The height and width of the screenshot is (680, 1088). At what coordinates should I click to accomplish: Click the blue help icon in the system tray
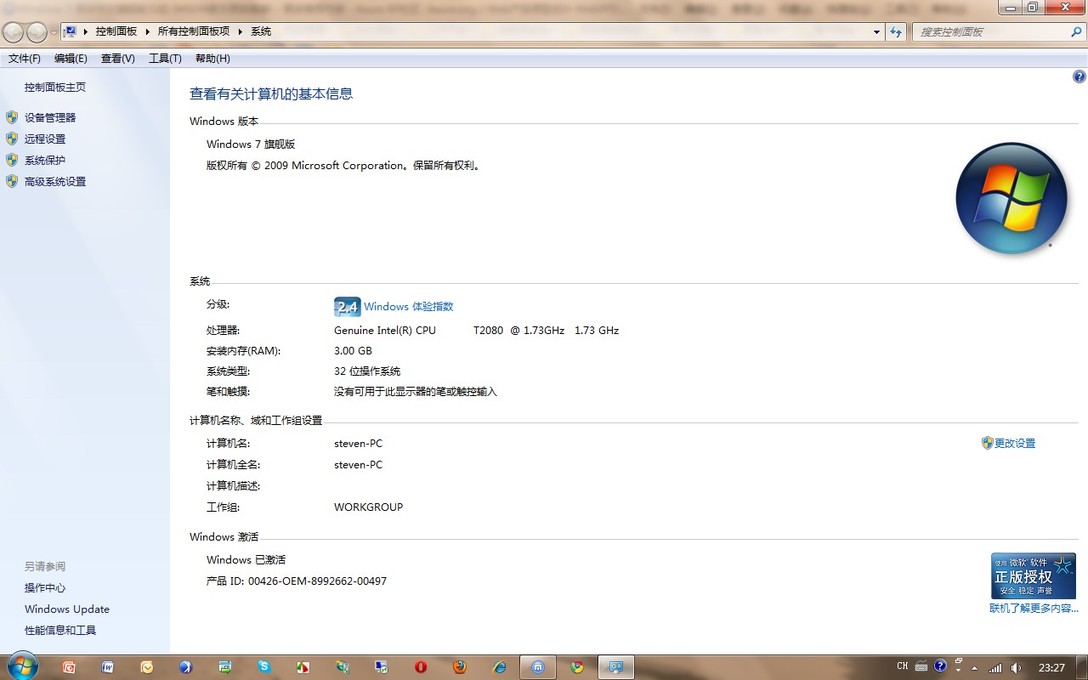[x=940, y=666]
